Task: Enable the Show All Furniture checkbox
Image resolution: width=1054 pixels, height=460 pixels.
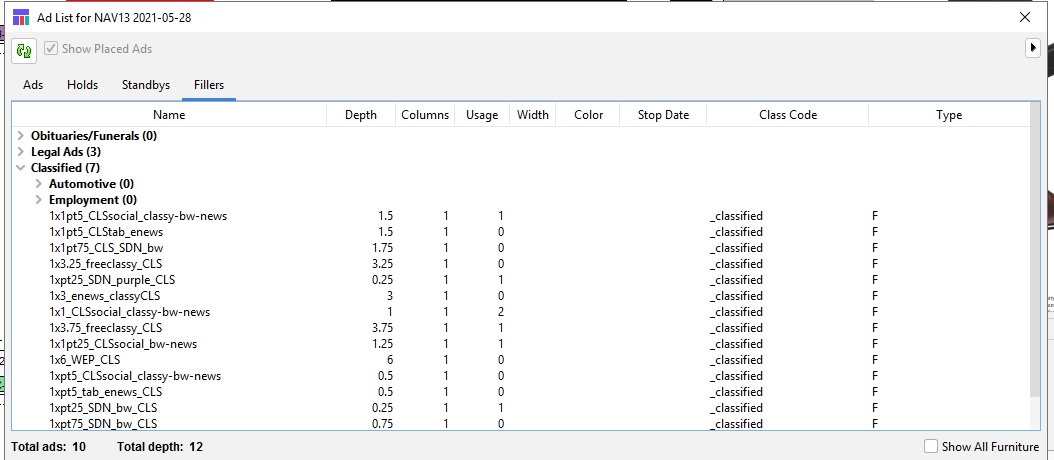Action: coord(931,447)
